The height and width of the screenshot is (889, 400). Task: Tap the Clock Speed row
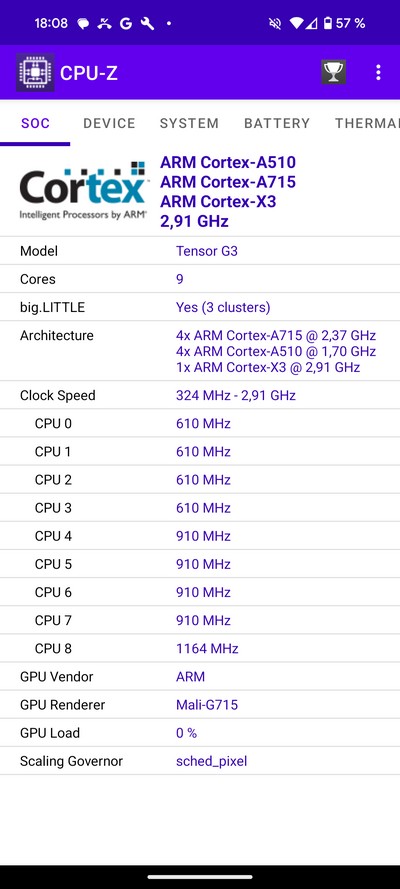pyautogui.click(x=200, y=395)
